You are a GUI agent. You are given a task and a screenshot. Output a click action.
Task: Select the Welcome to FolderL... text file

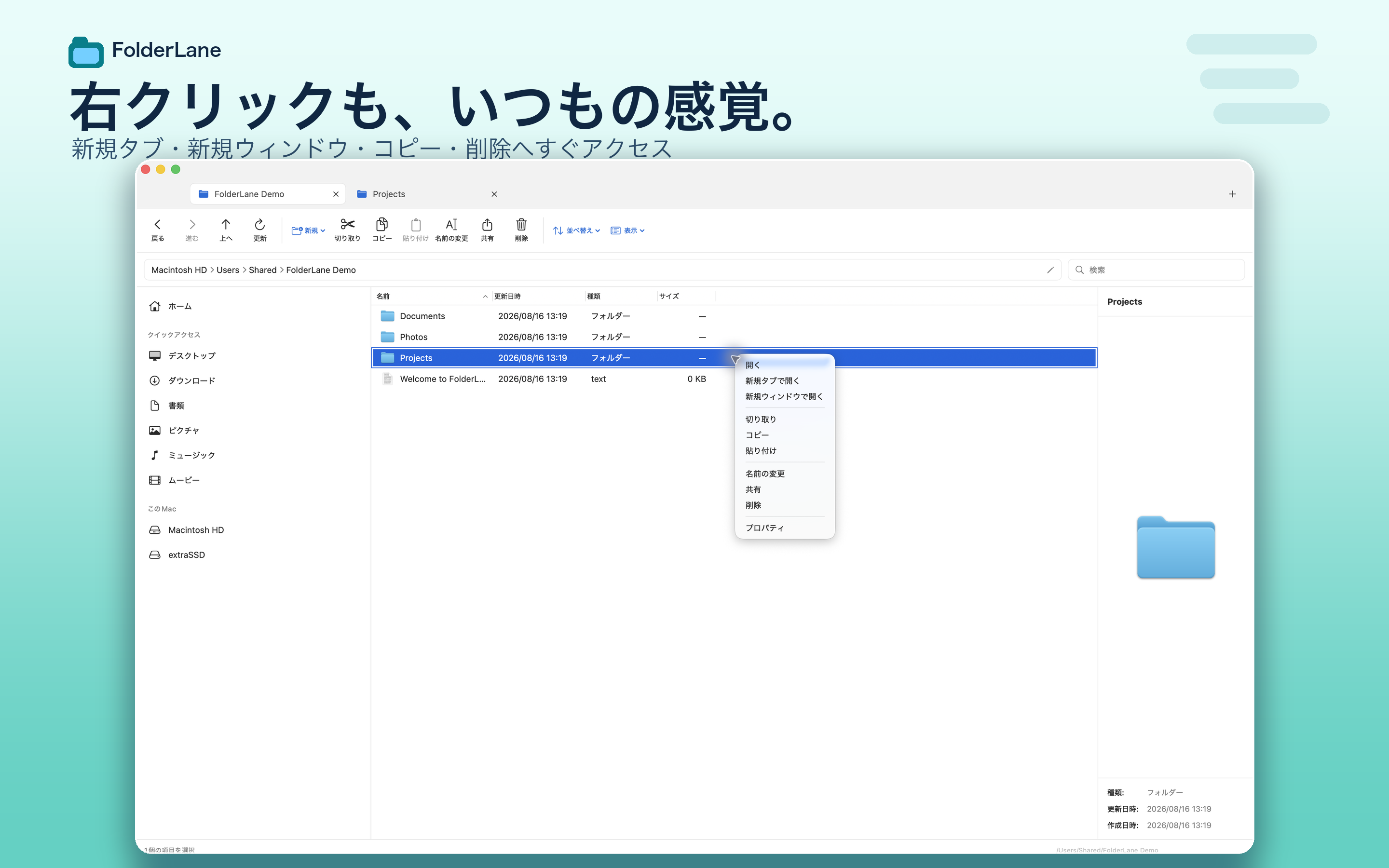(x=734, y=379)
